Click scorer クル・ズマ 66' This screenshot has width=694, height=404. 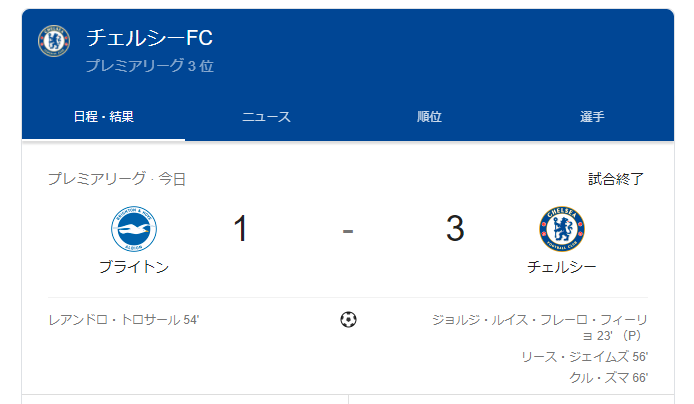pos(609,378)
